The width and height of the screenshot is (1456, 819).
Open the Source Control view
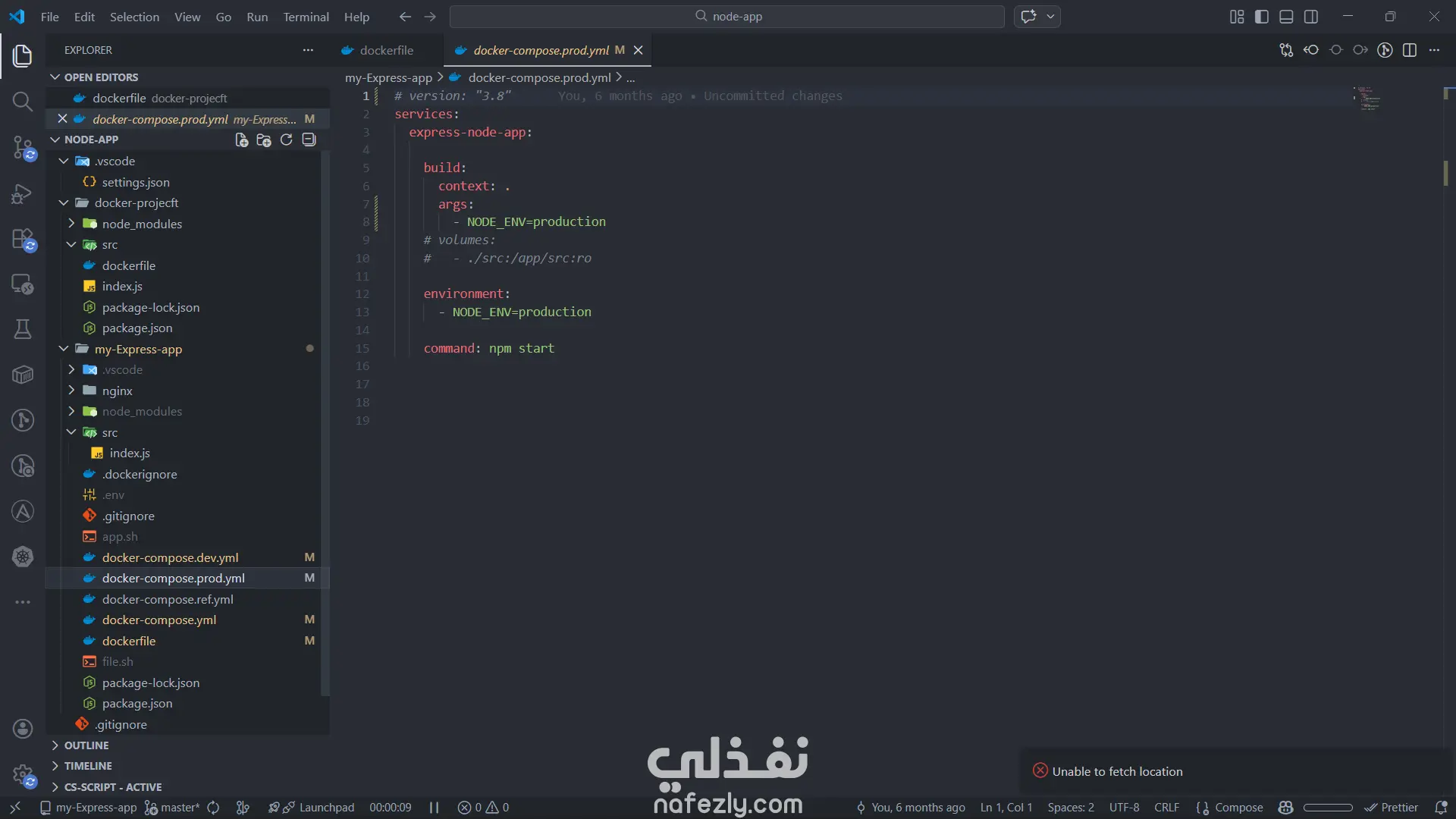coord(23,147)
